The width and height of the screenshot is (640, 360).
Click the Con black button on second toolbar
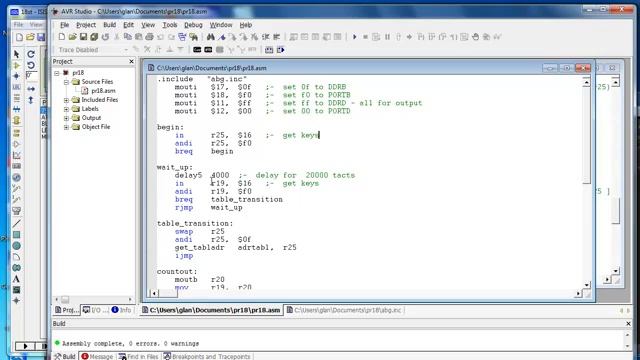coord(197,50)
